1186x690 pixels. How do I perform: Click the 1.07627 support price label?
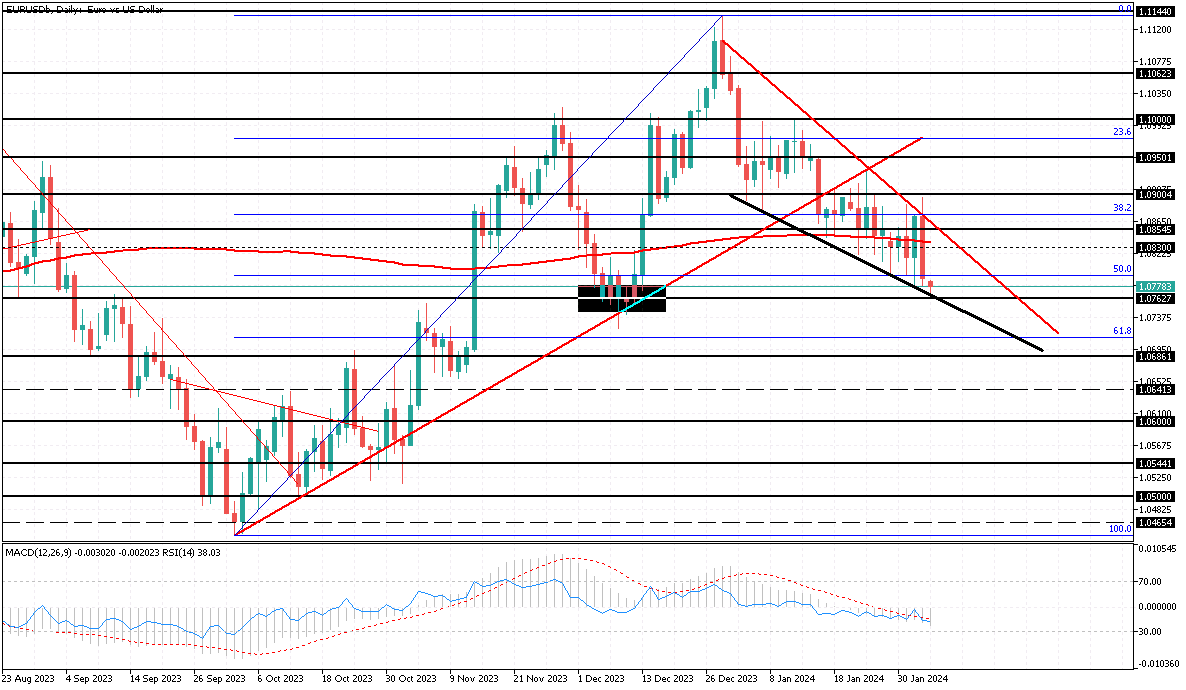coord(1156,298)
